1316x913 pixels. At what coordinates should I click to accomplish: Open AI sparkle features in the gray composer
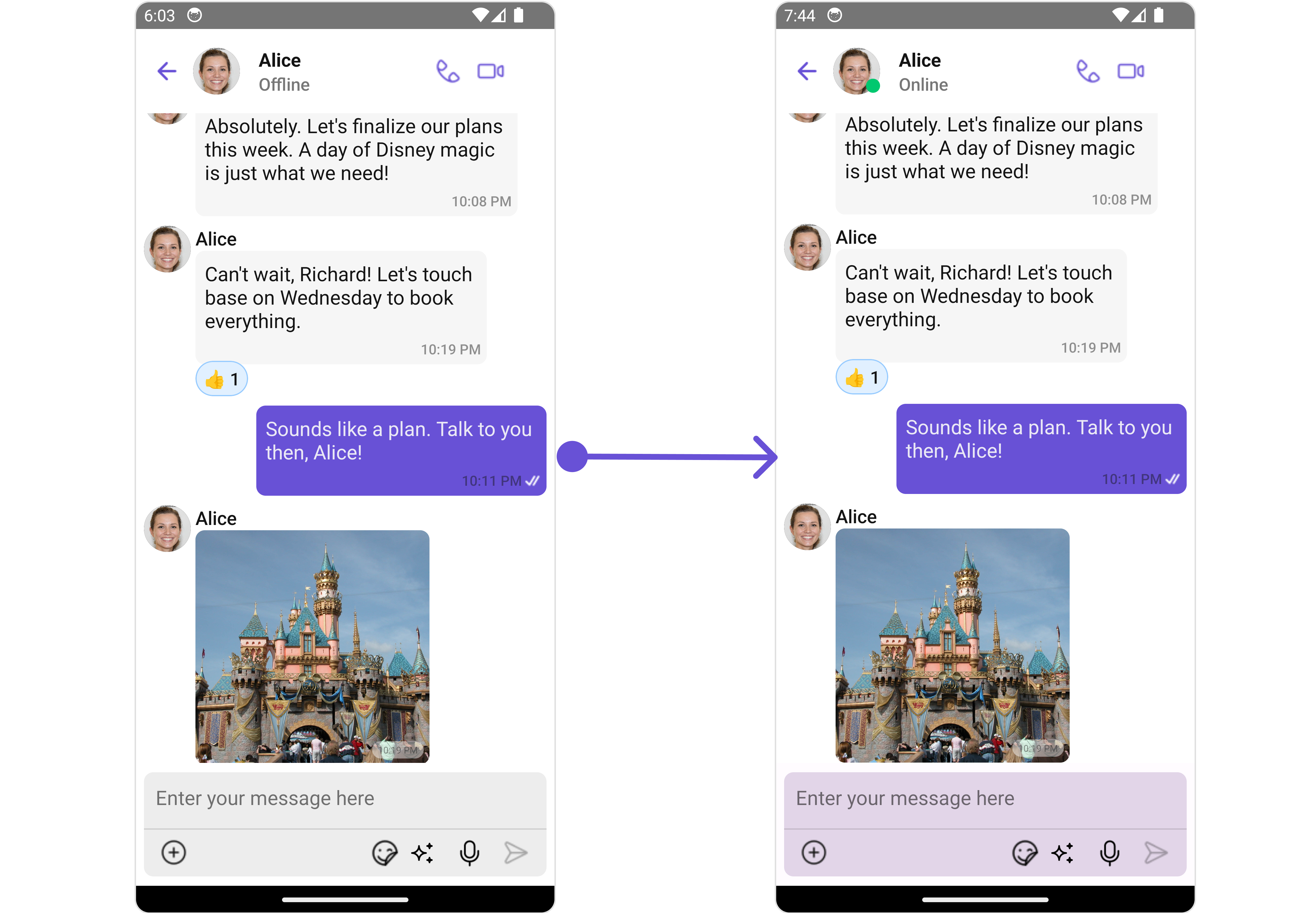(423, 853)
